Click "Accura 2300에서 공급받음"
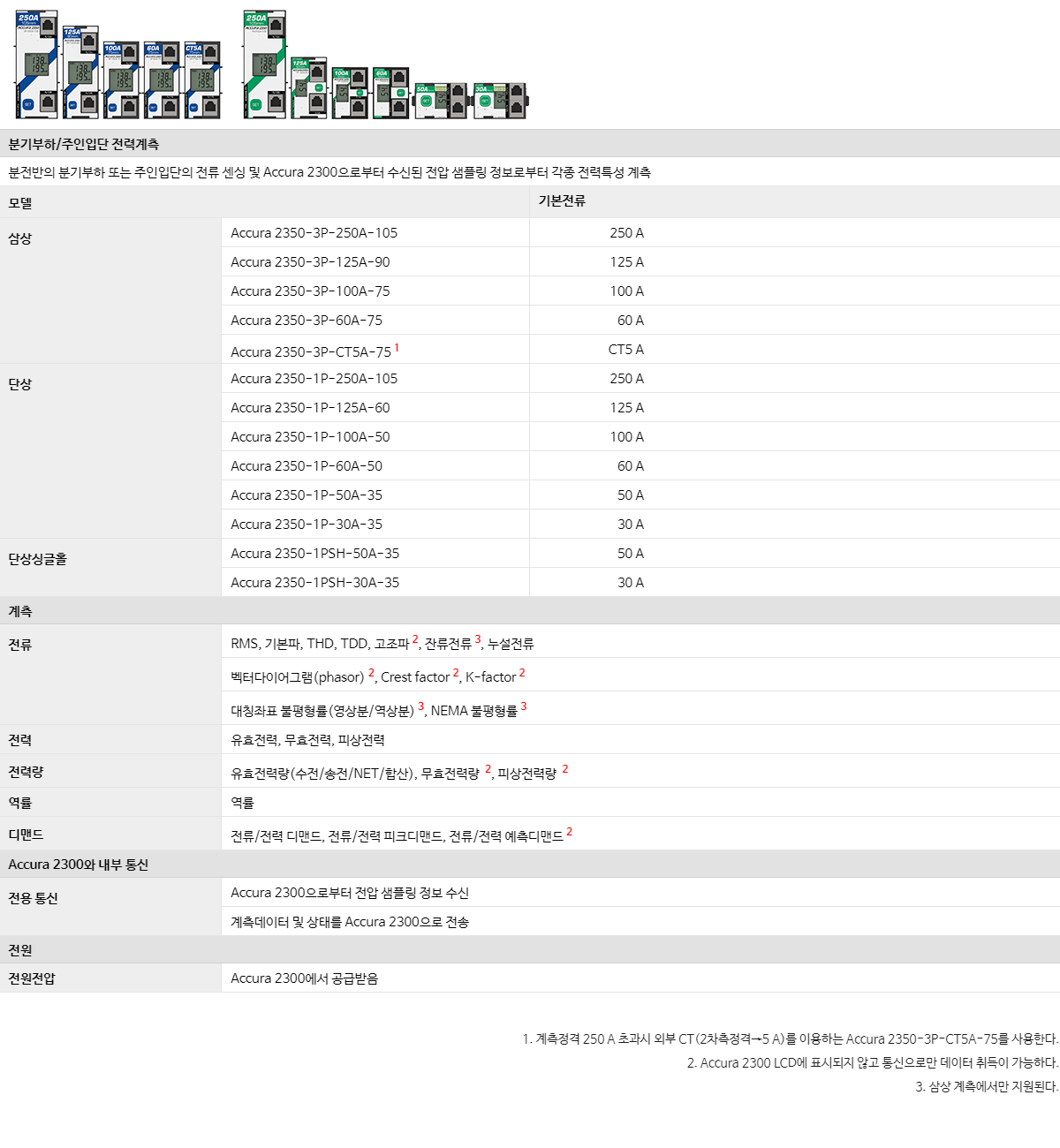Viewport: 1060px width, 1148px height. point(305,978)
